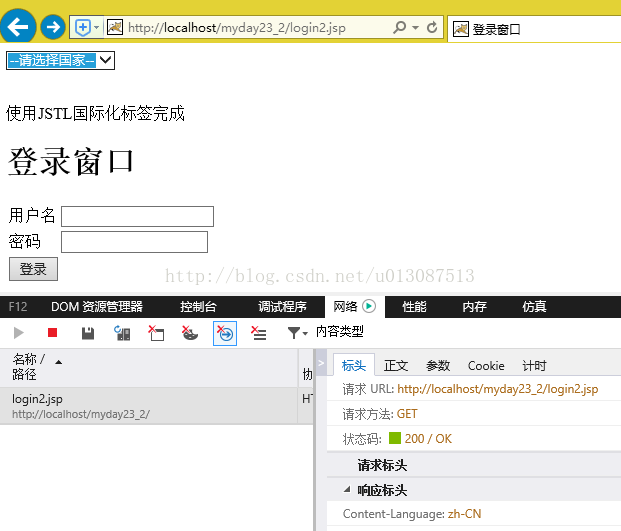Switch to DOM 资源管理器 tab

pos(97,306)
